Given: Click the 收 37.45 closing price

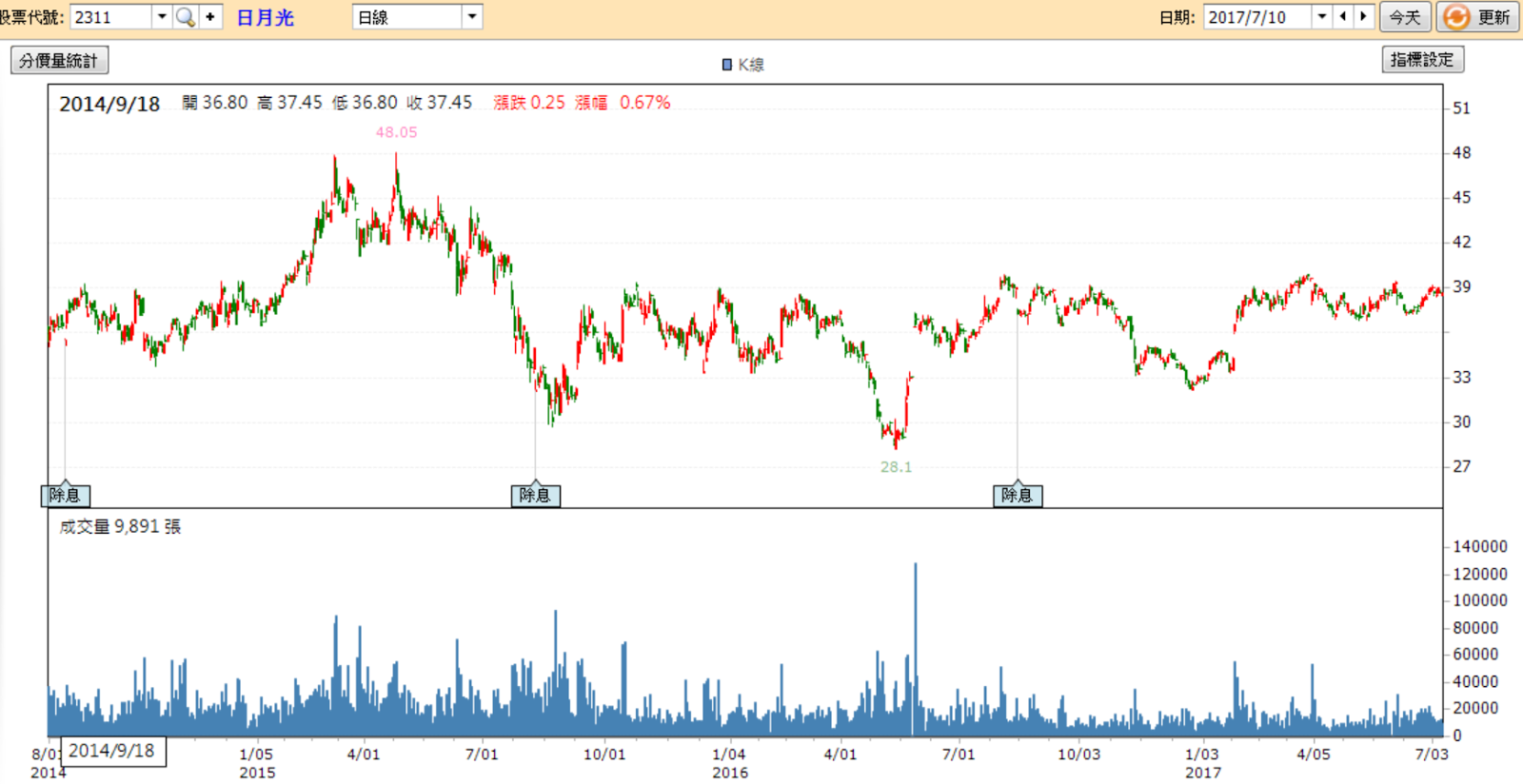Looking at the screenshot, I should 439,103.
